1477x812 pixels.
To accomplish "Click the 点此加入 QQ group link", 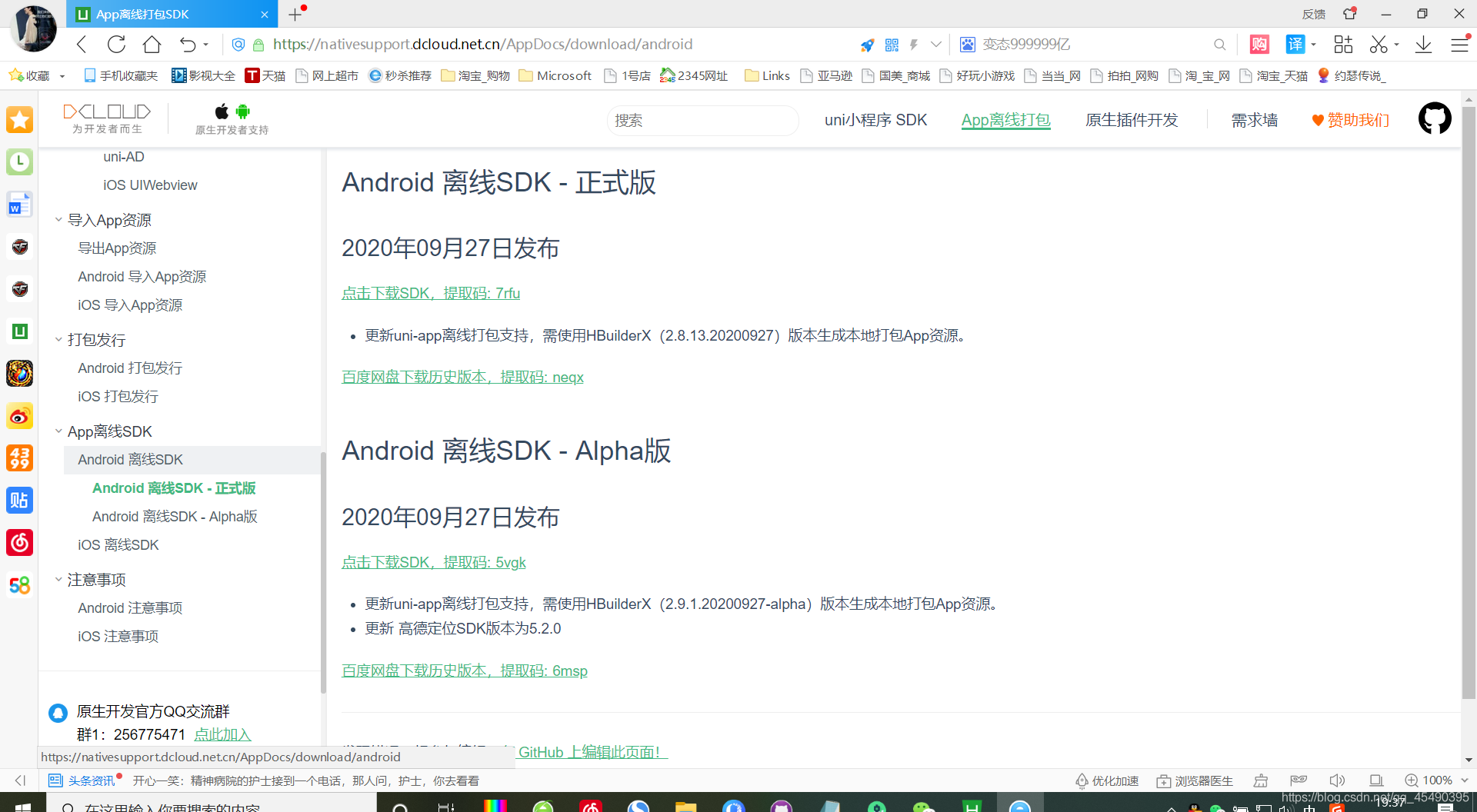I will tap(222, 734).
